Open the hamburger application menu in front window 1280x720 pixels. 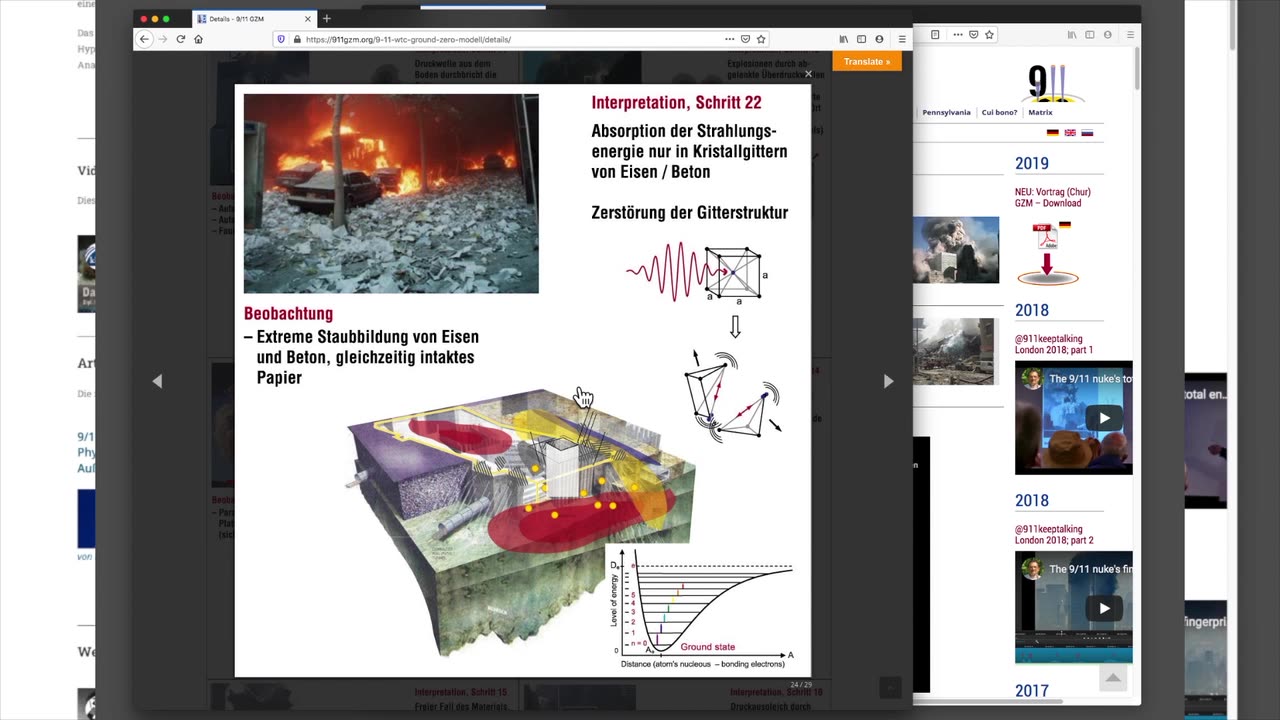pos(902,39)
